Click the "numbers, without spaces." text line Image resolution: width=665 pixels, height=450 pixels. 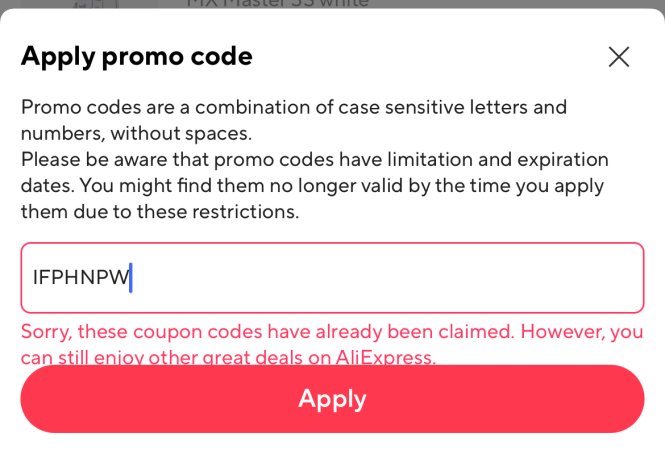point(136,134)
